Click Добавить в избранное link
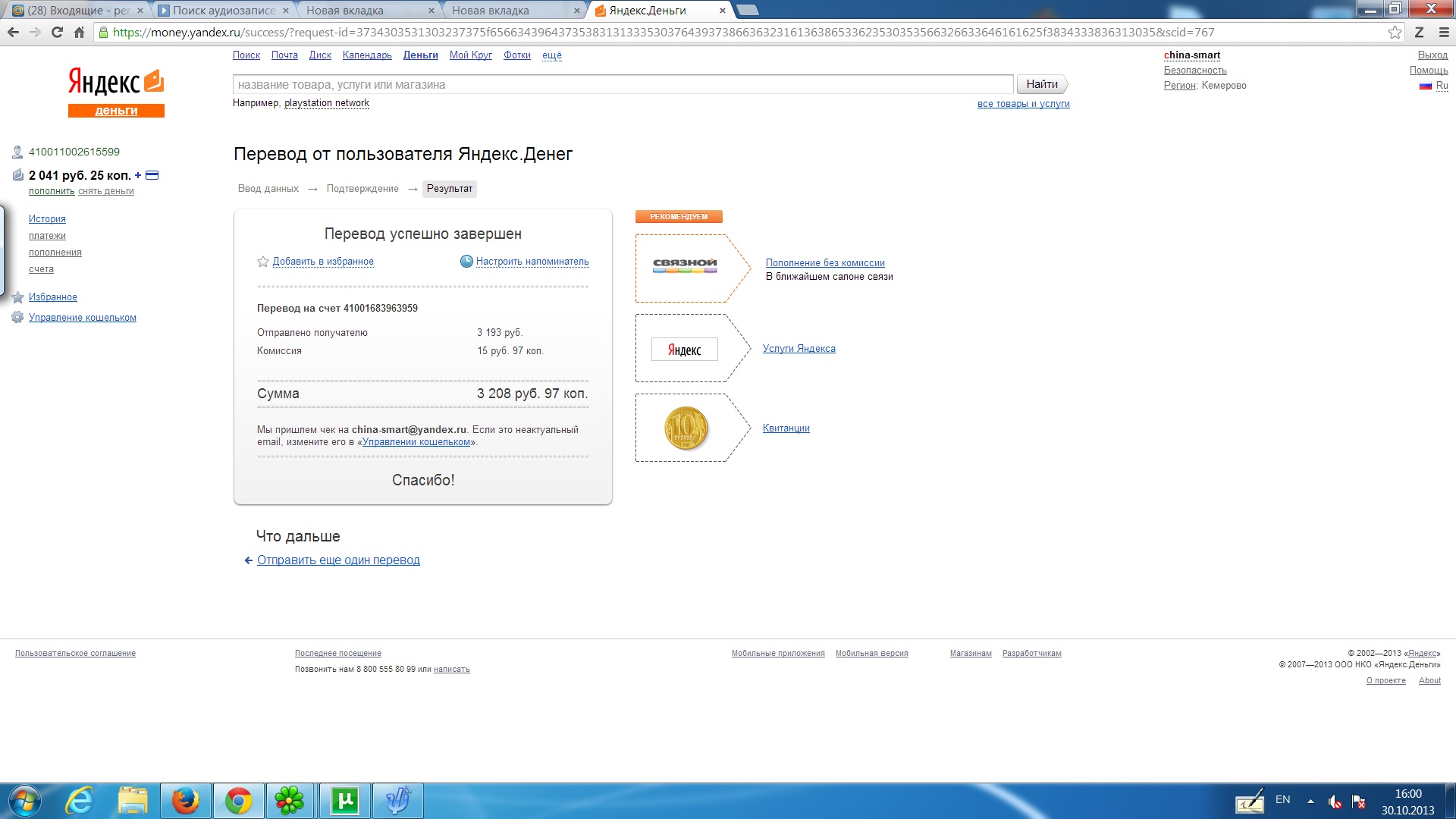 click(x=323, y=262)
